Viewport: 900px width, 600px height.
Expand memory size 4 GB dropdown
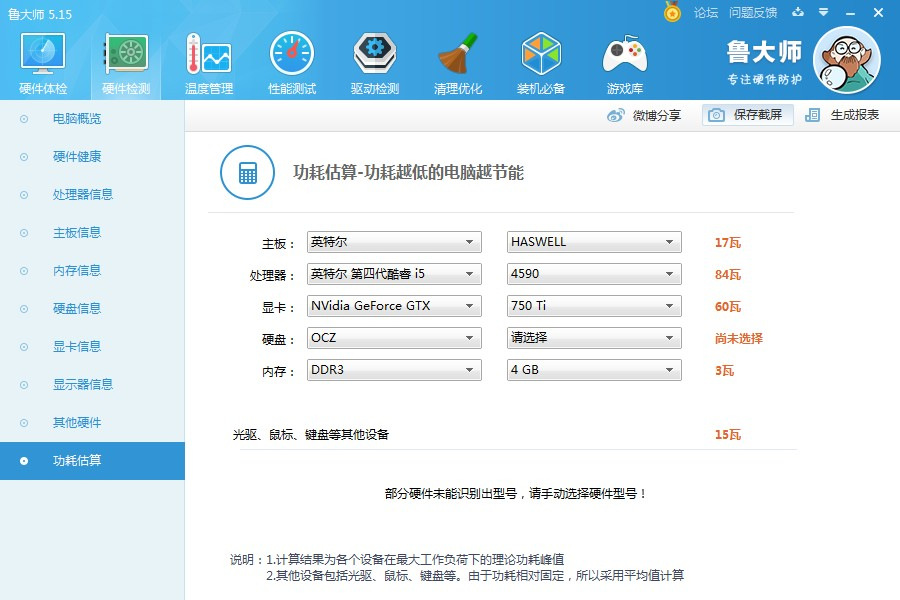tap(594, 370)
